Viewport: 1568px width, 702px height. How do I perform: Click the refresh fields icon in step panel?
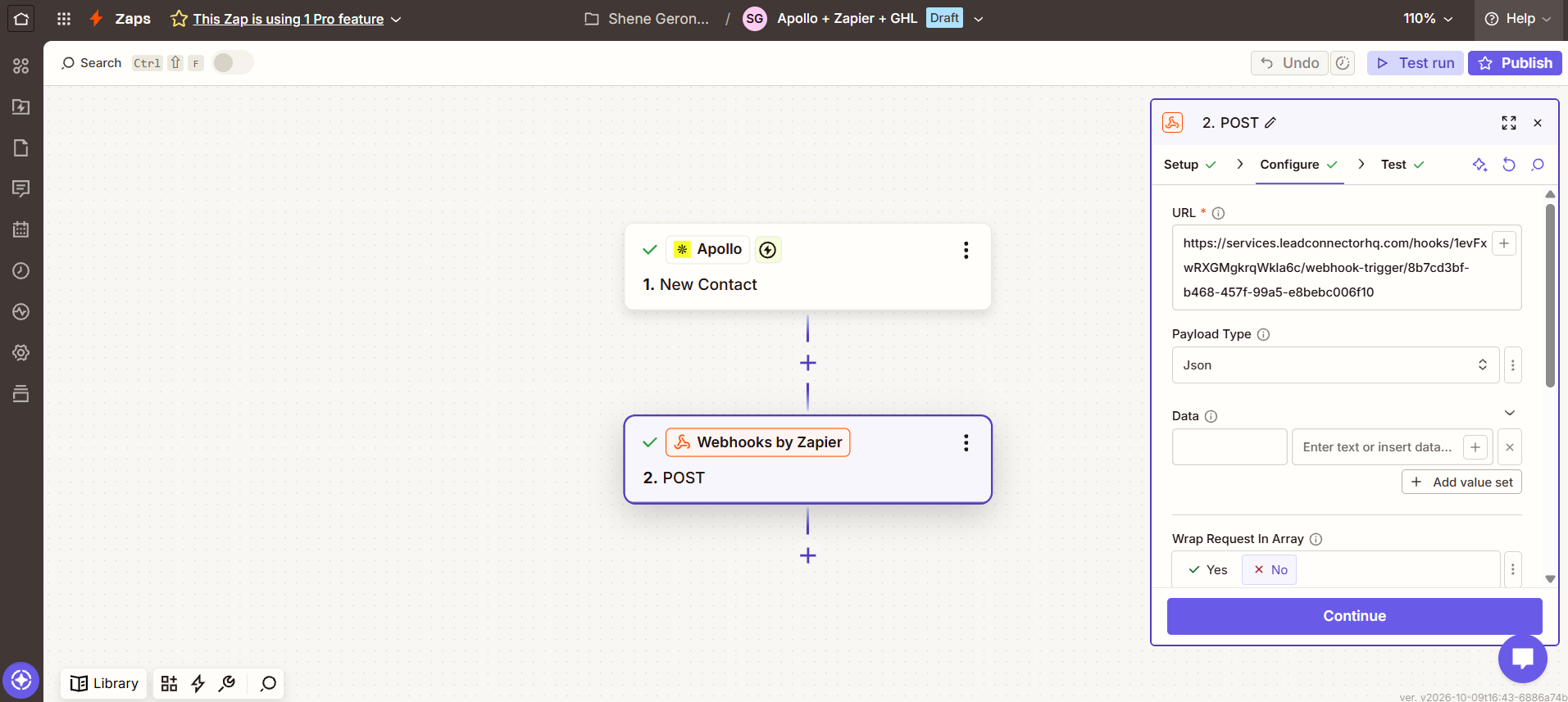coord(1508,165)
